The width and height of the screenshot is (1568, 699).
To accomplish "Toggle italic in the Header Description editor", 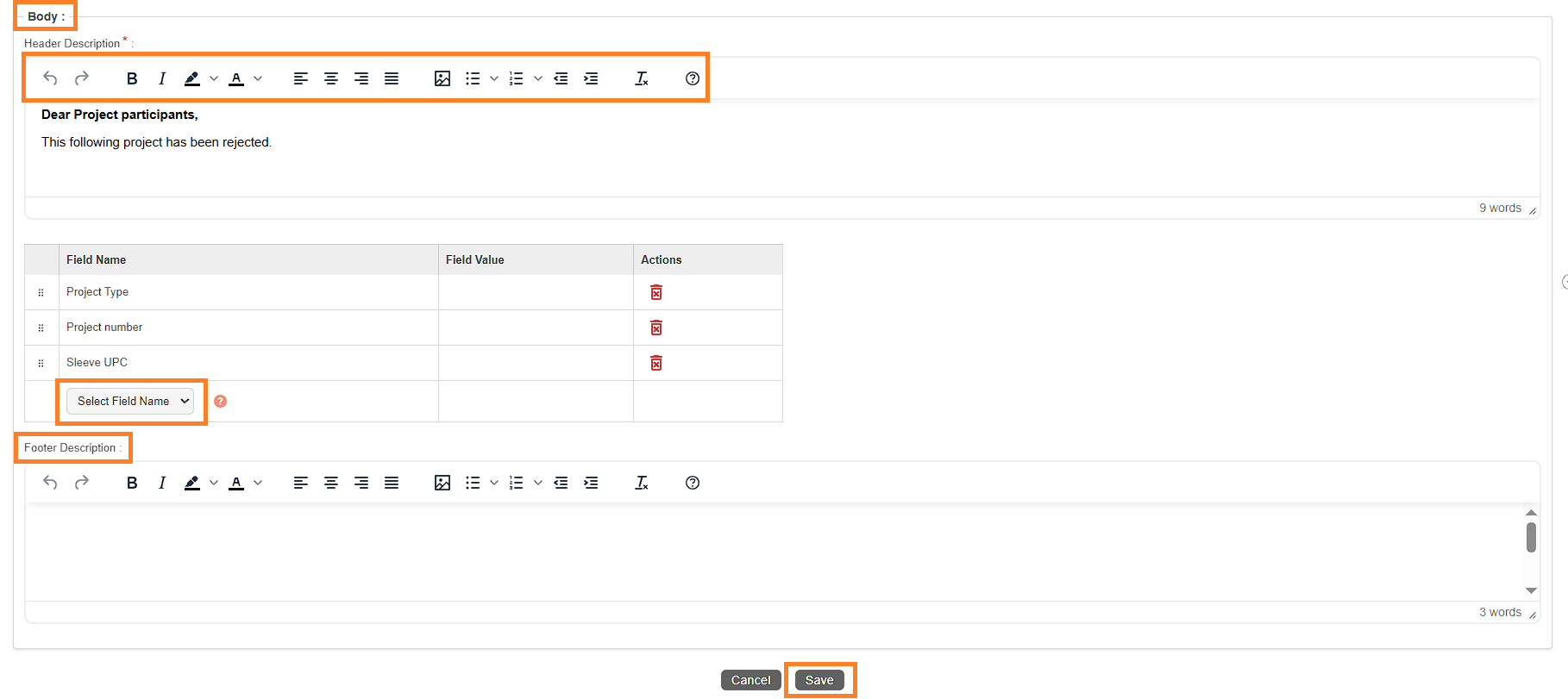I will click(x=162, y=78).
